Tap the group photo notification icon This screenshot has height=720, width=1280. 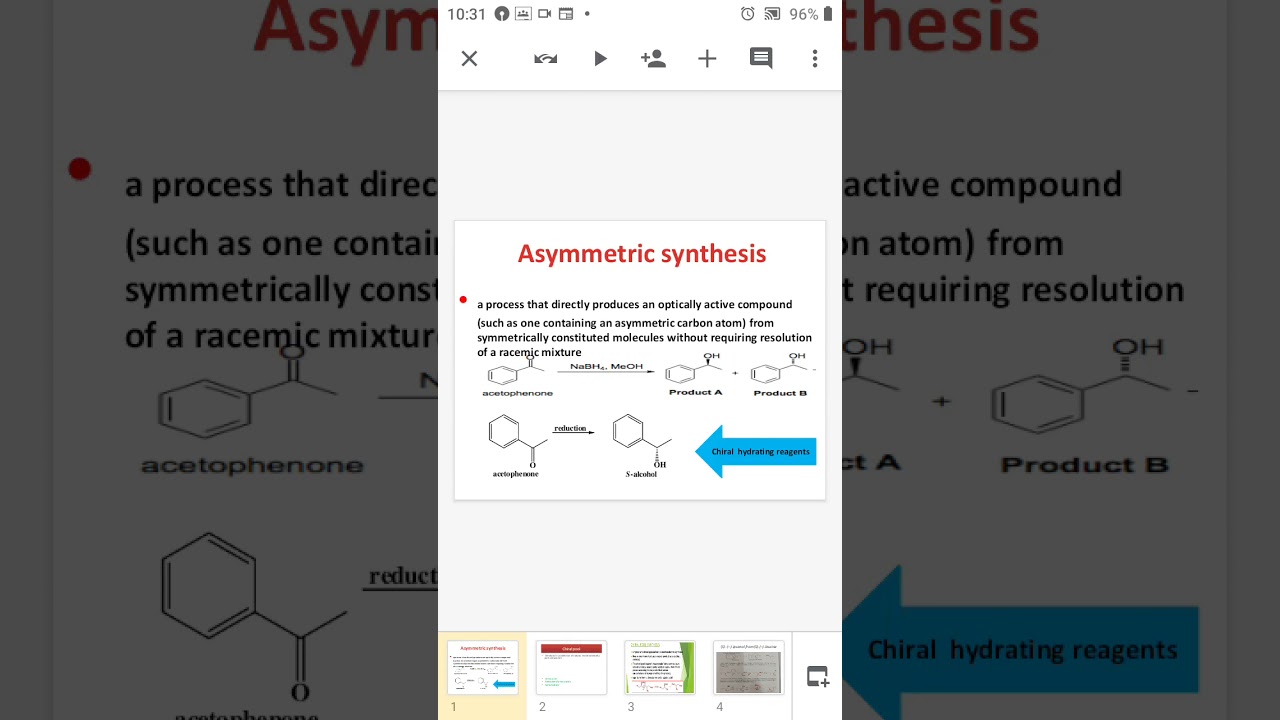pos(523,14)
